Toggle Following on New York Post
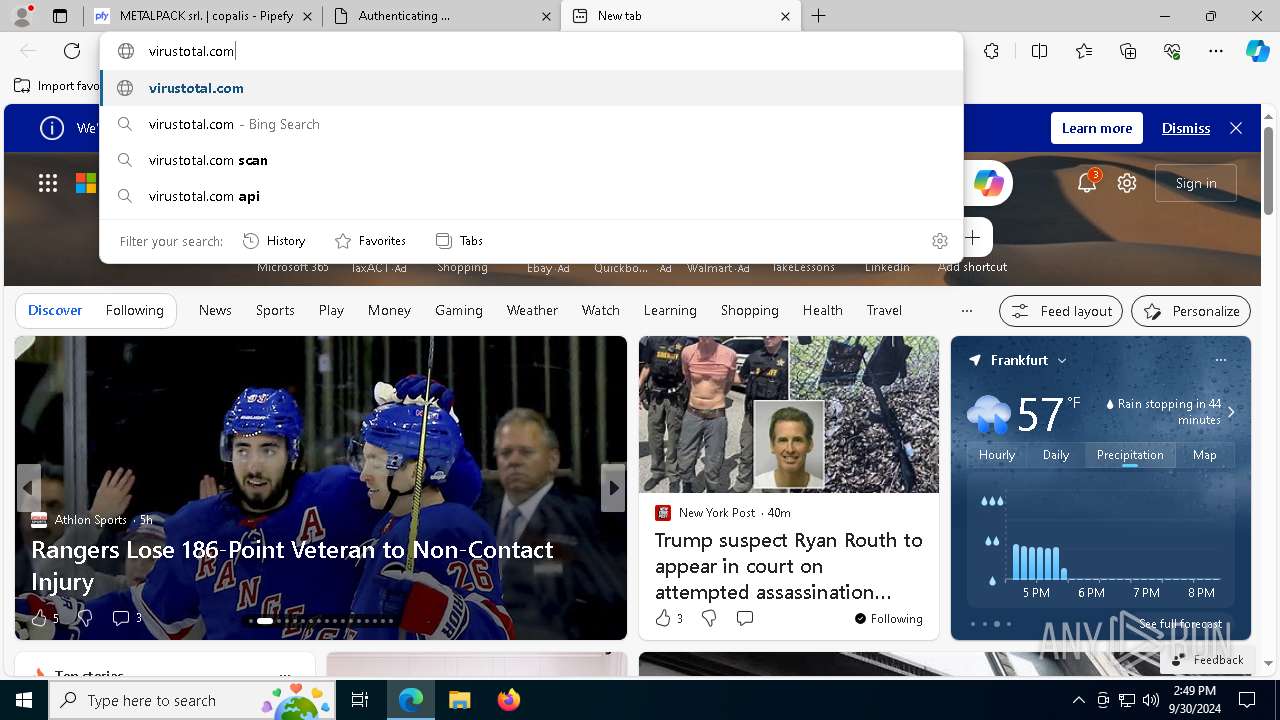The image size is (1280, 720). tap(889, 619)
